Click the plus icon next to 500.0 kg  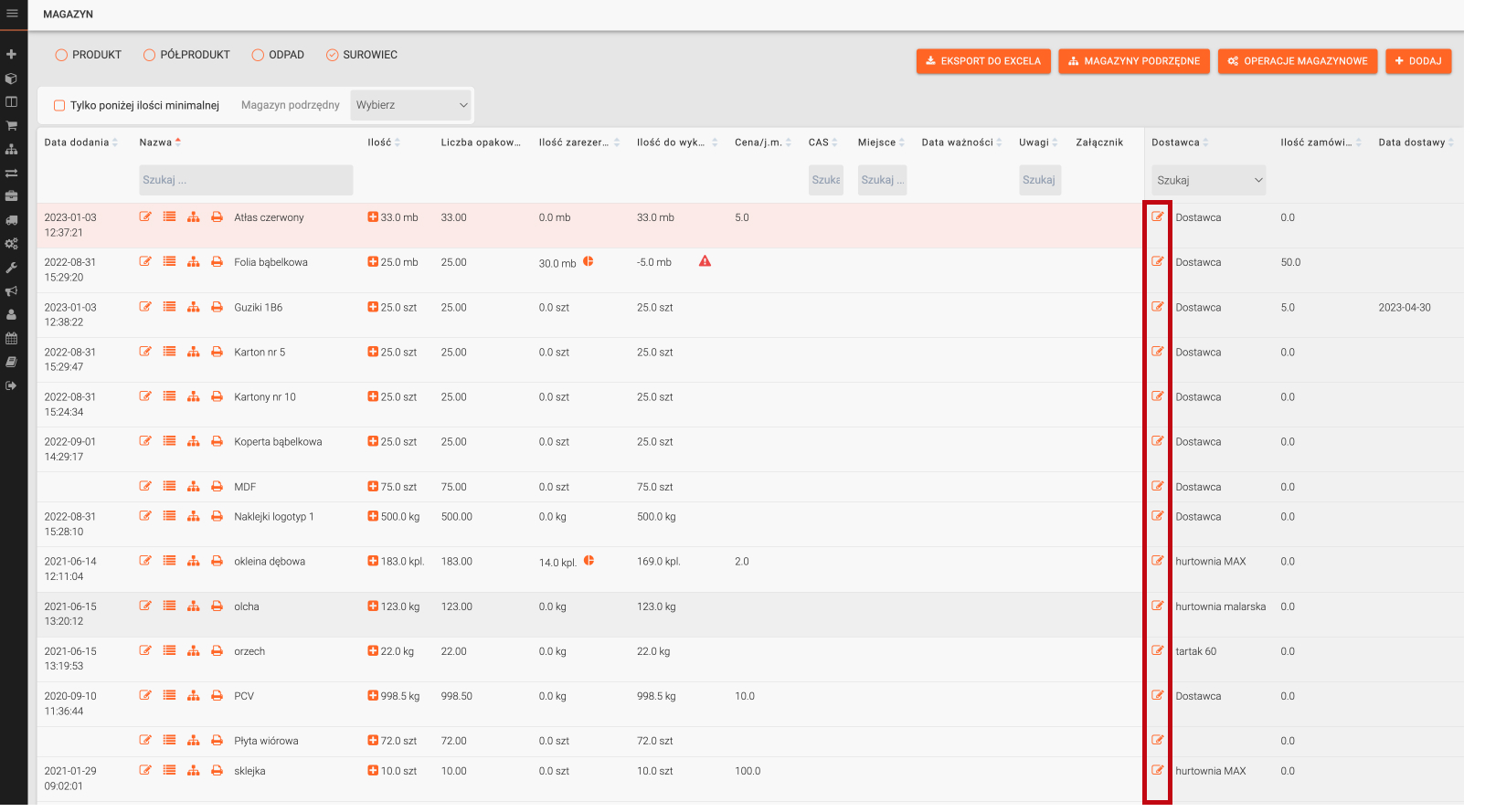[x=373, y=517]
